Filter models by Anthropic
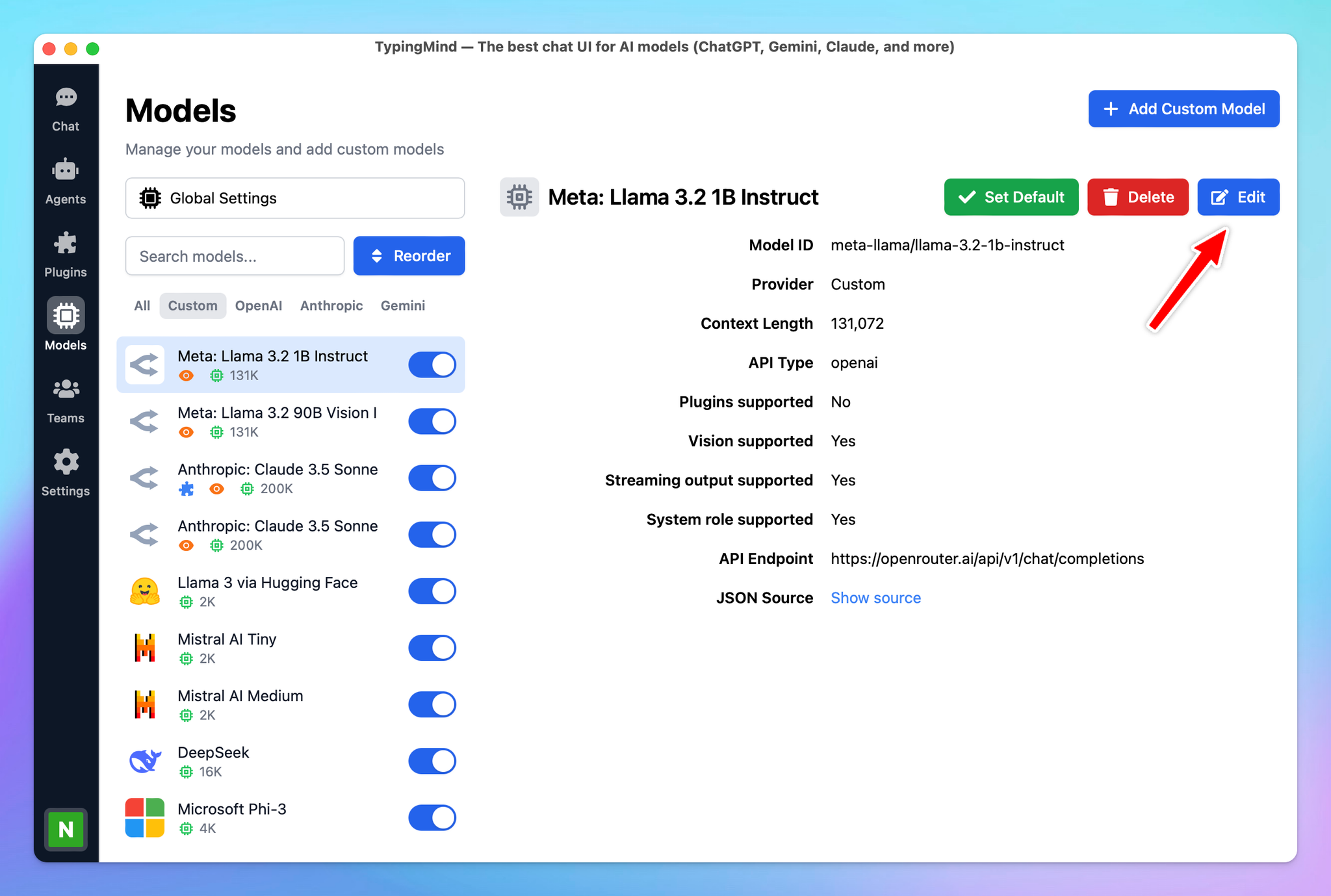This screenshot has height=896, width=1331. 331,305
